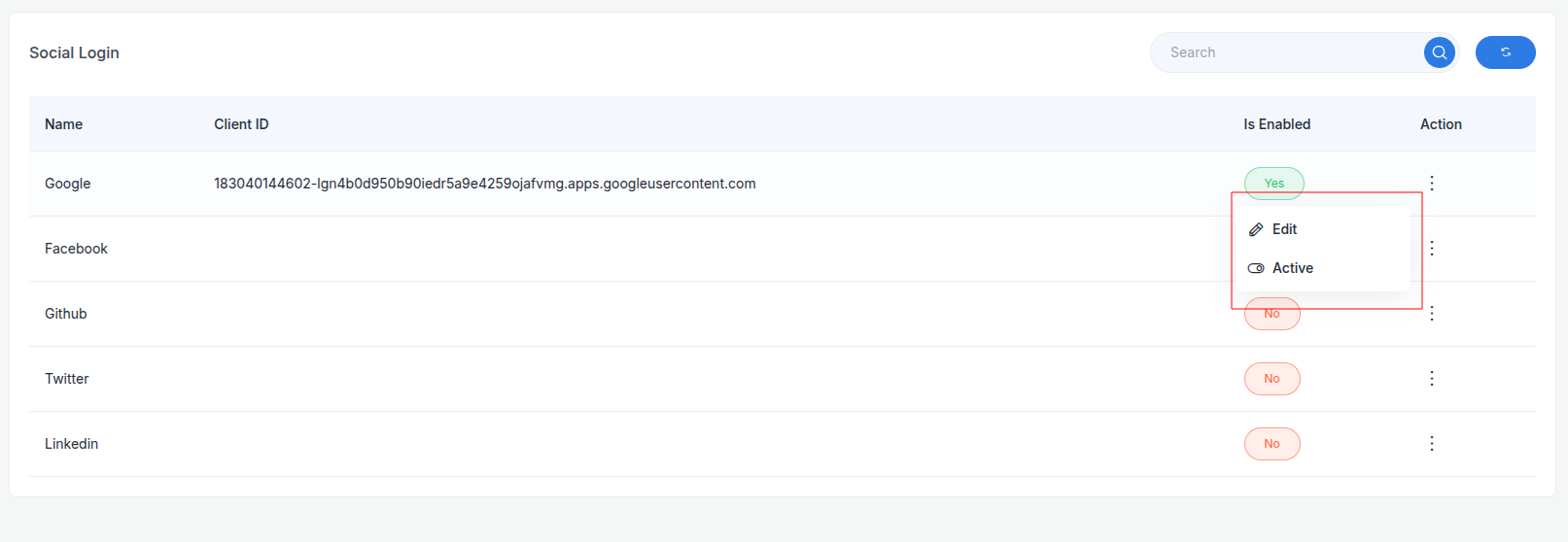
Task: Click the Name column header
Action: [x=63, y=124]
